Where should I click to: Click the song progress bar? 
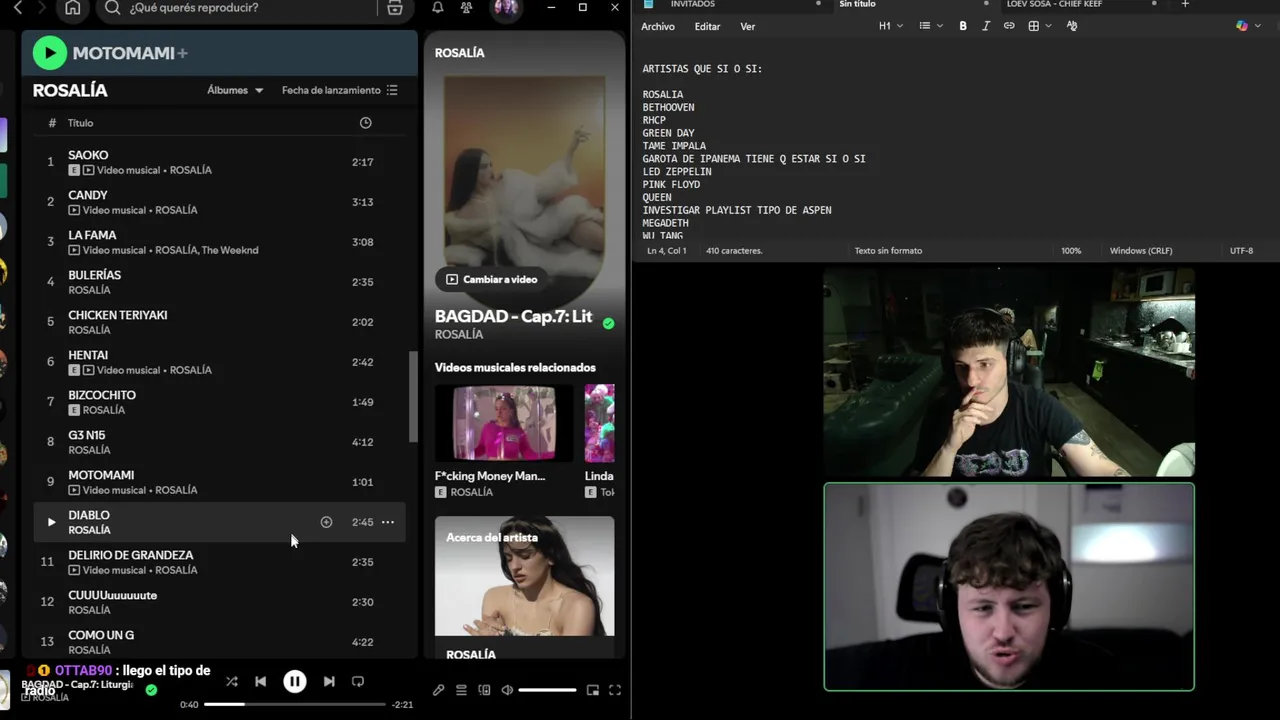click(295, 705)
